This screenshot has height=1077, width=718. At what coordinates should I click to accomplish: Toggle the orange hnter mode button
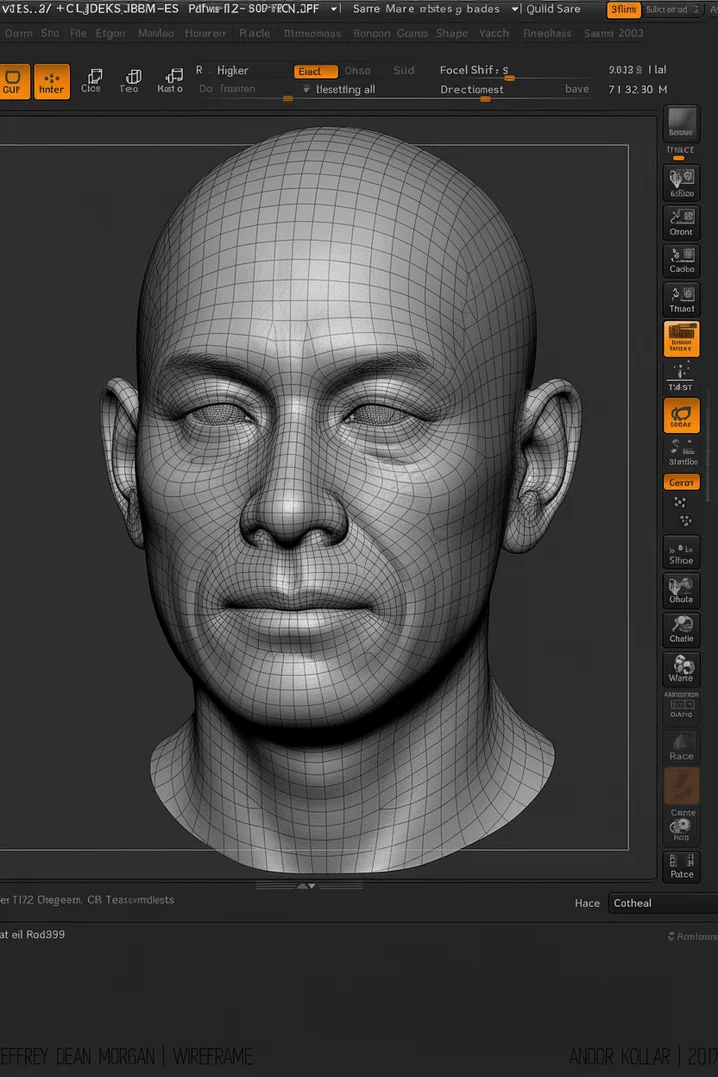(52, 81)
